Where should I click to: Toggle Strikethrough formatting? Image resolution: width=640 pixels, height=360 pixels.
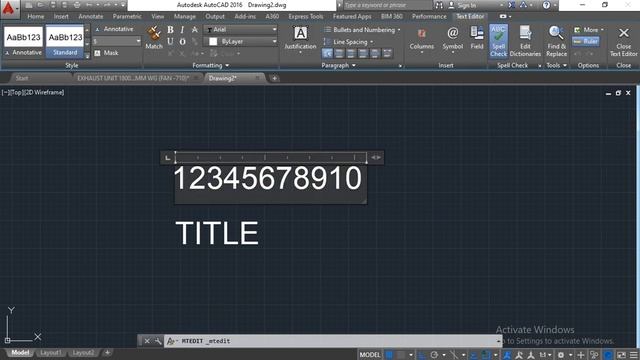click(x=195, y=29)
